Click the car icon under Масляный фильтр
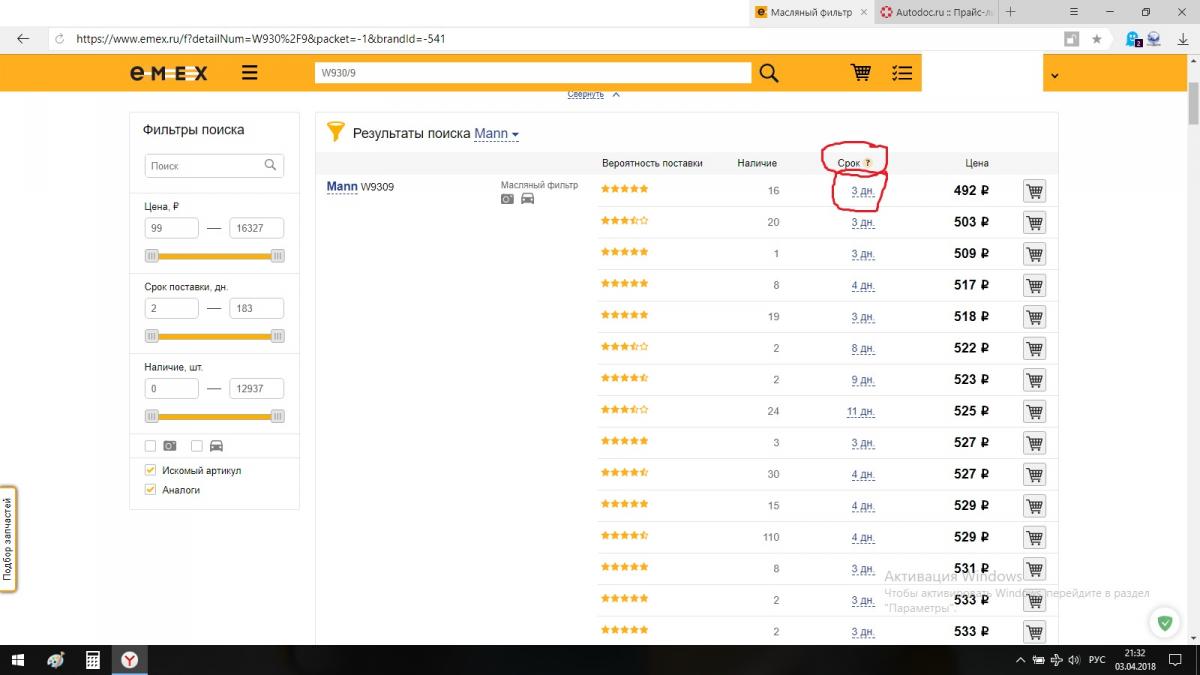This screenshot has width=1200, height=675. [527, 199]
